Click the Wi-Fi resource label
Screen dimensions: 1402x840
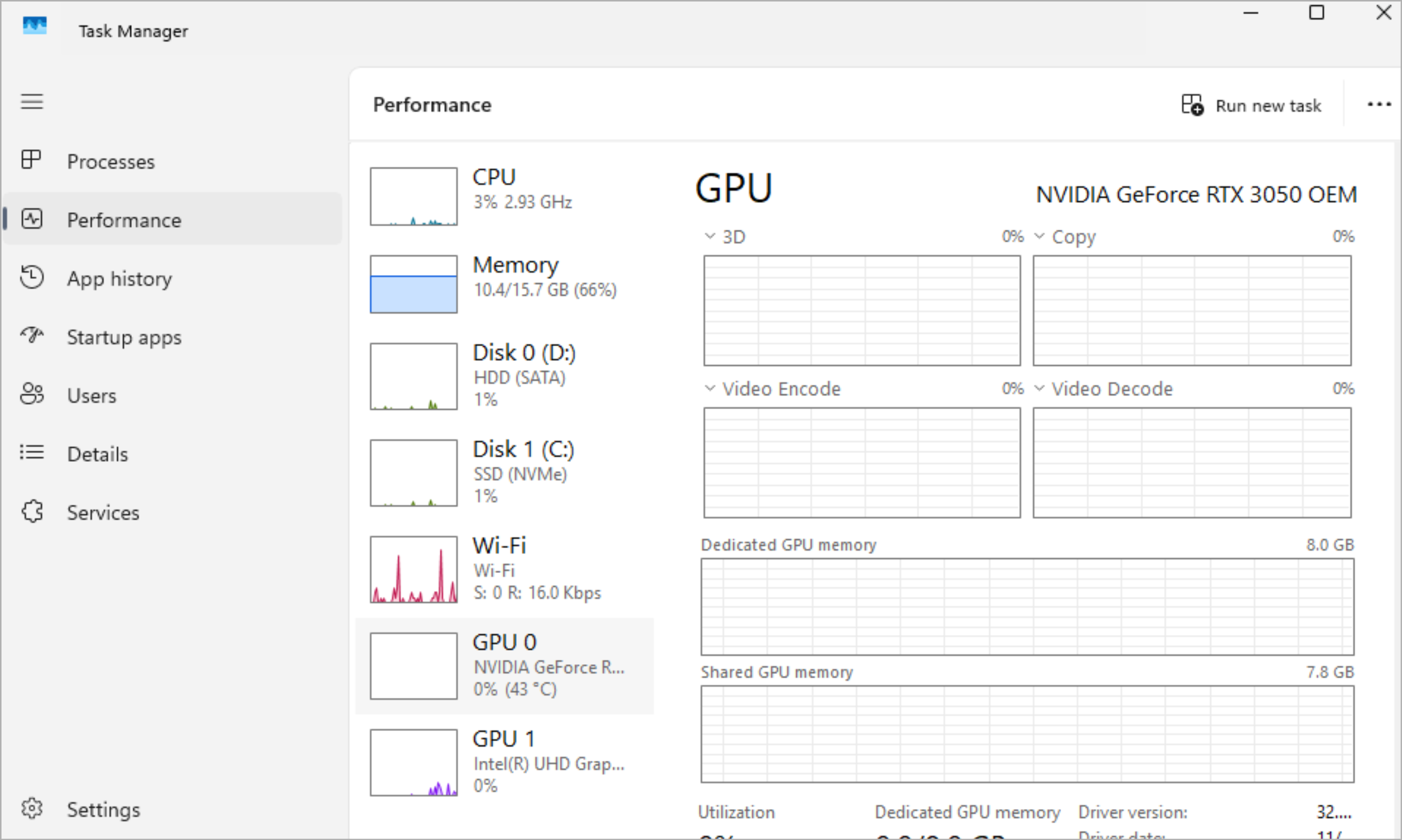click(x=499, y=546)
